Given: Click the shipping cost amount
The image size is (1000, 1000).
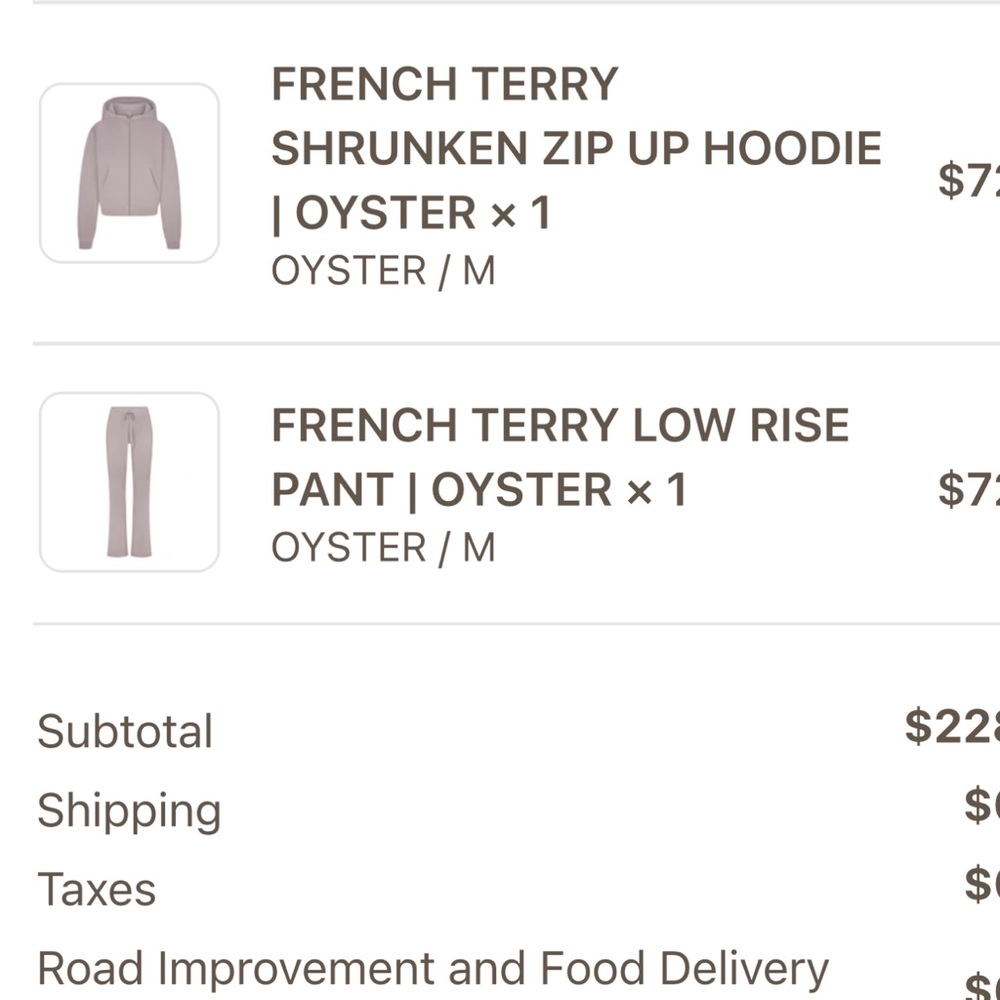Looking at the screenshot, I should click(982, 805).
